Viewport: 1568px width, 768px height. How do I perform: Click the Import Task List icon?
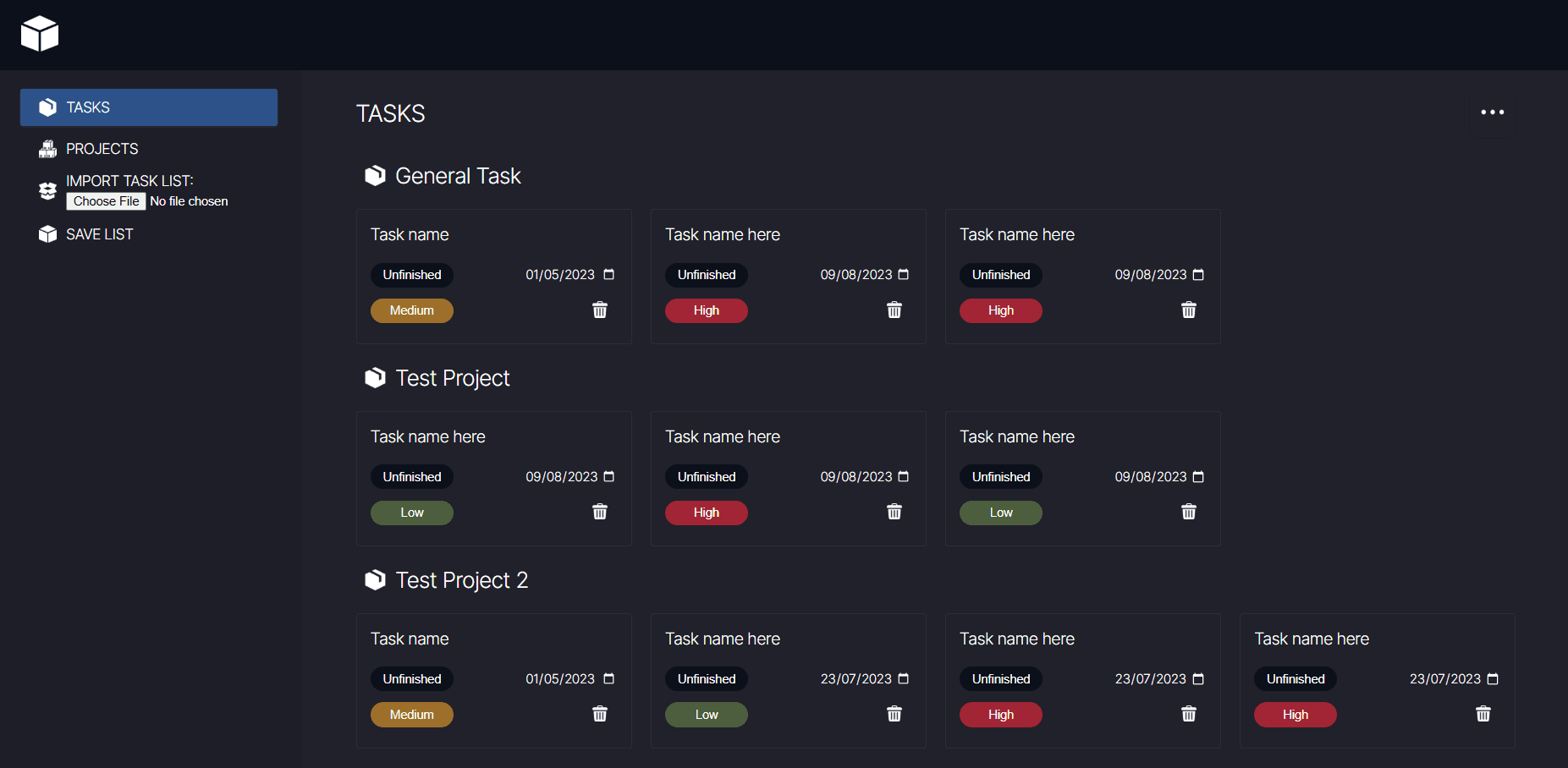tap(47, 191)
